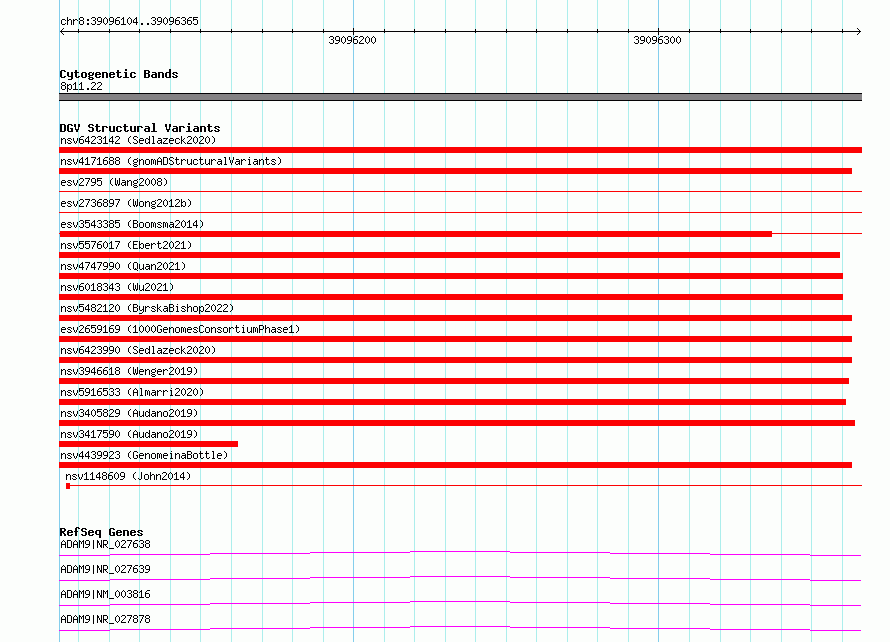Open the Cytogenetic Bands track heading
The height and width of the screenshot is (642, 890).
119,74
